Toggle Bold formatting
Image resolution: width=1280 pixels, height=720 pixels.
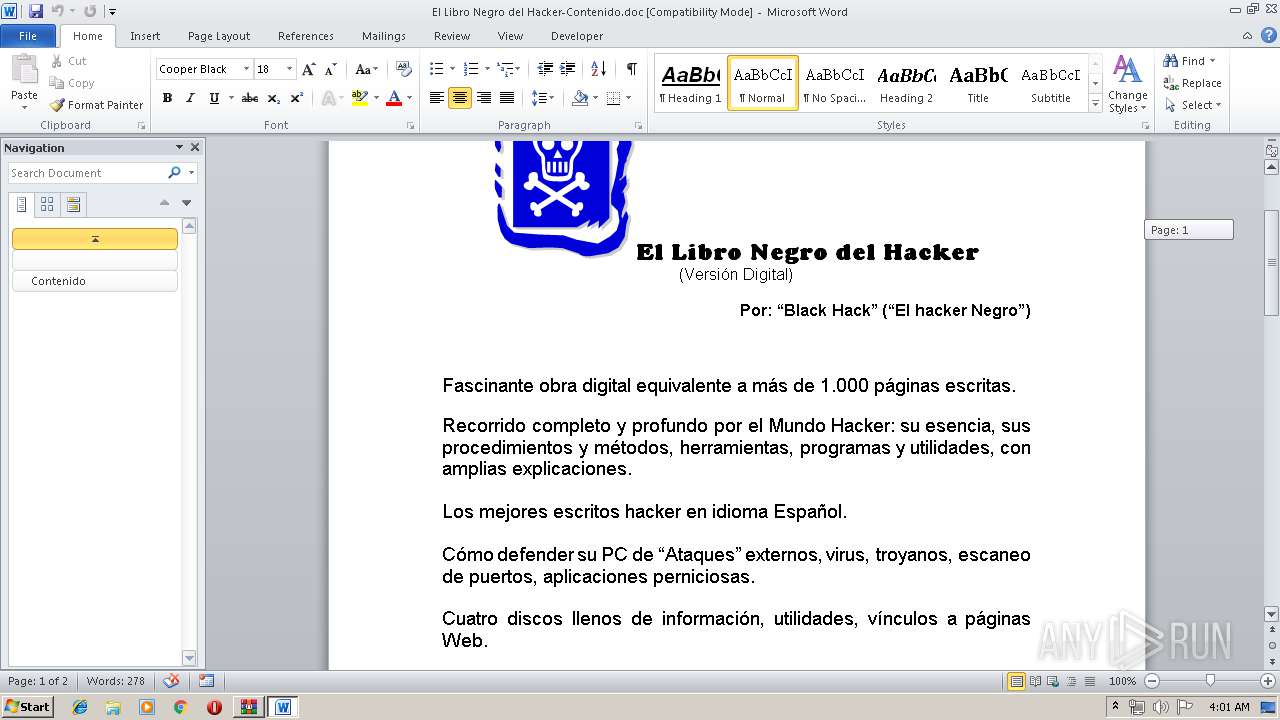pos(167,98)
